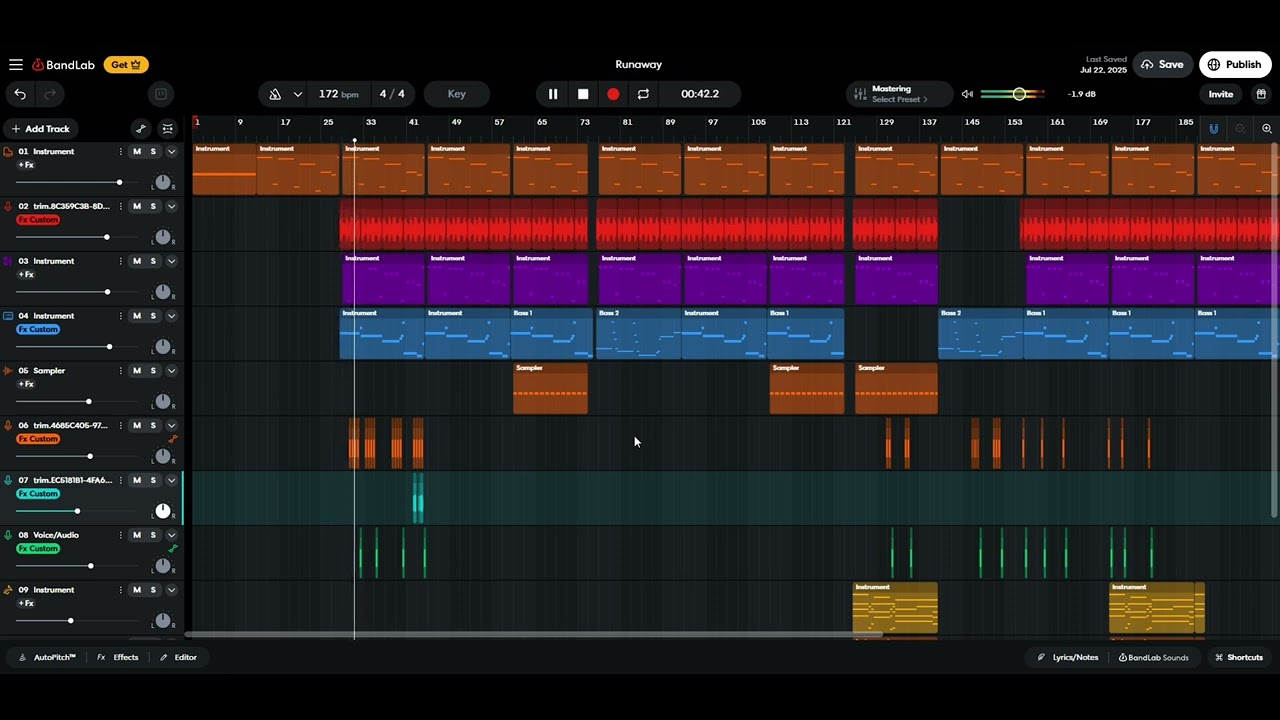This screenshot has height=720, width=1280.
Task: Mute track 01 Instrument
Action: click(x=137, y=152)
